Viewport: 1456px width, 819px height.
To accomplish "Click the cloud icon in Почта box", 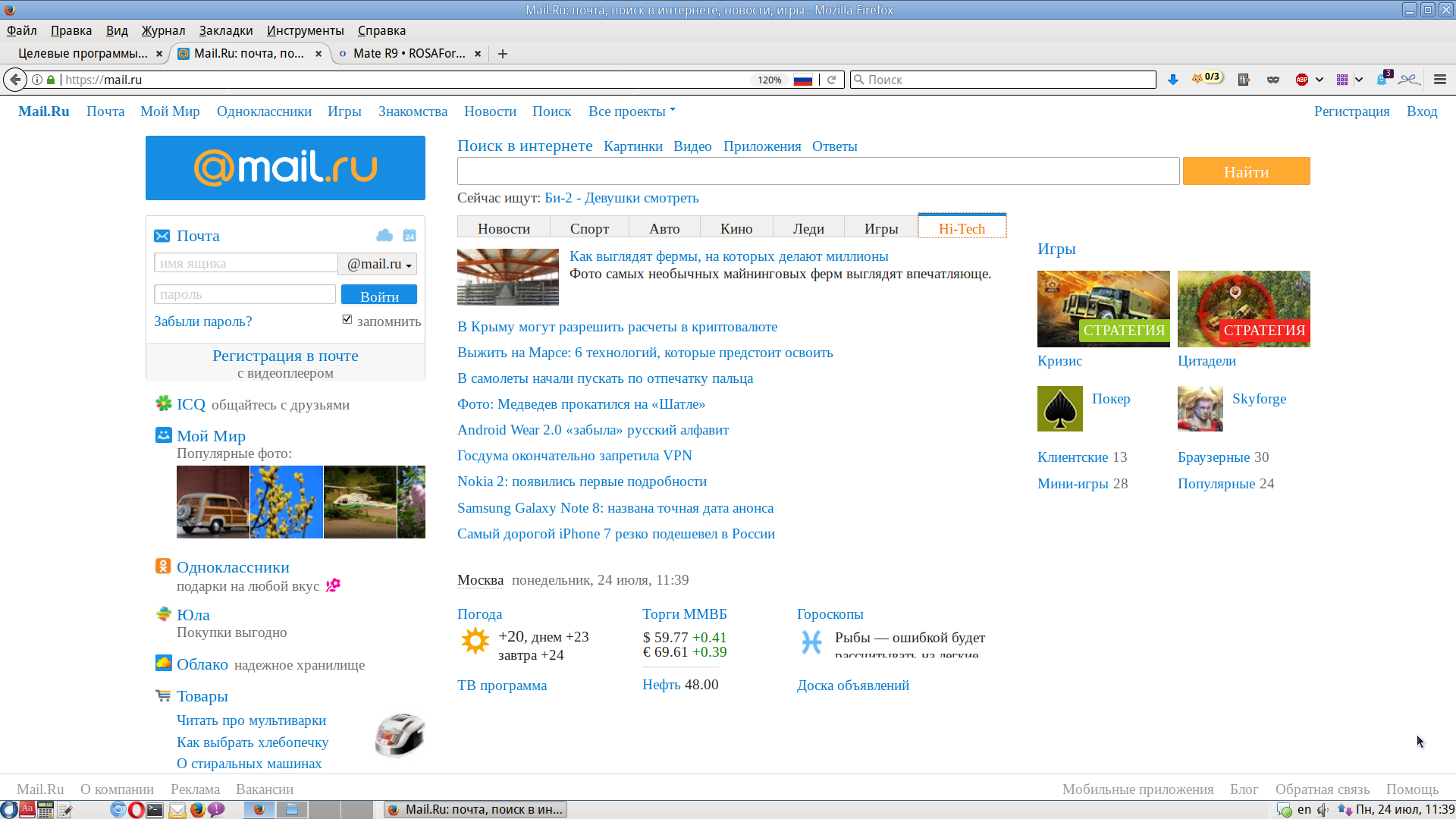I will 384,236.
